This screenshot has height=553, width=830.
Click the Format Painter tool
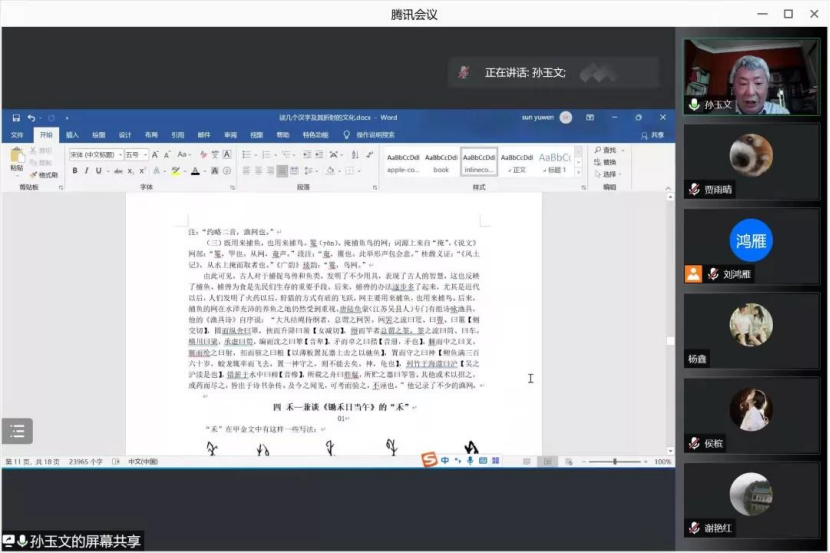(46, 174)
